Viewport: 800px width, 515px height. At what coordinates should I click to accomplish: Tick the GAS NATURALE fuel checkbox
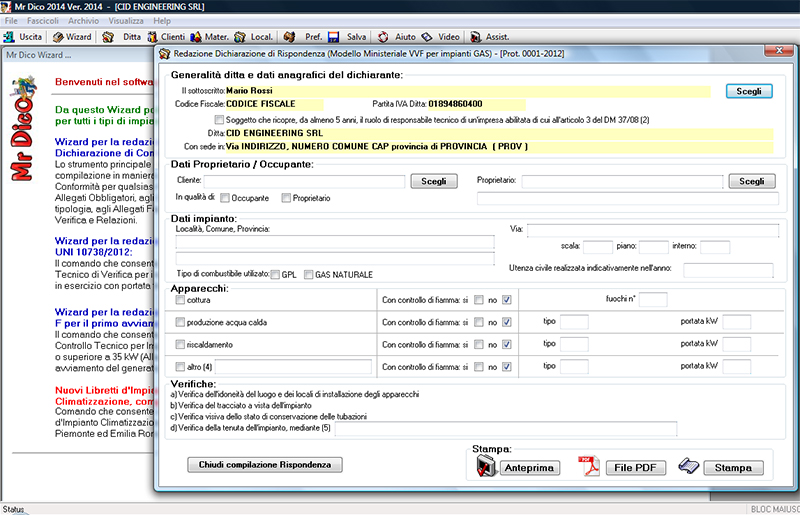309,274
